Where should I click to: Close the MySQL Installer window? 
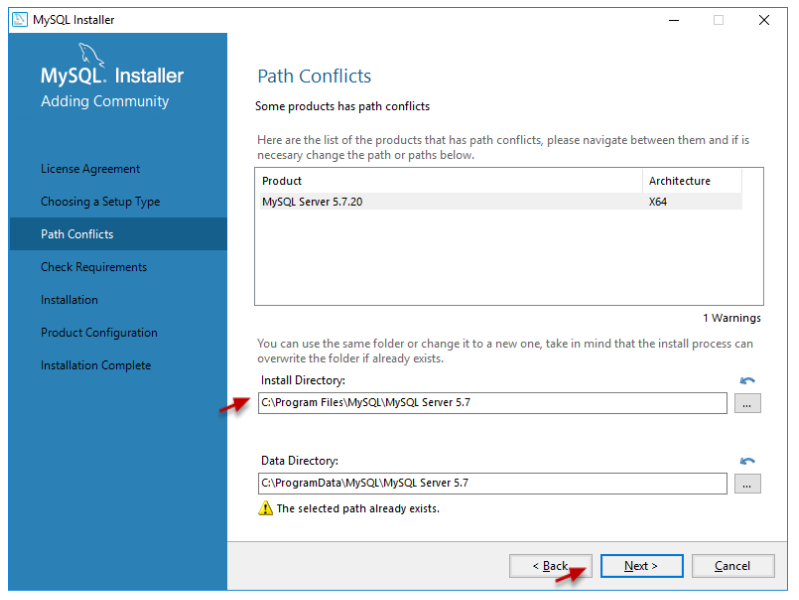(x=764, y=20)
